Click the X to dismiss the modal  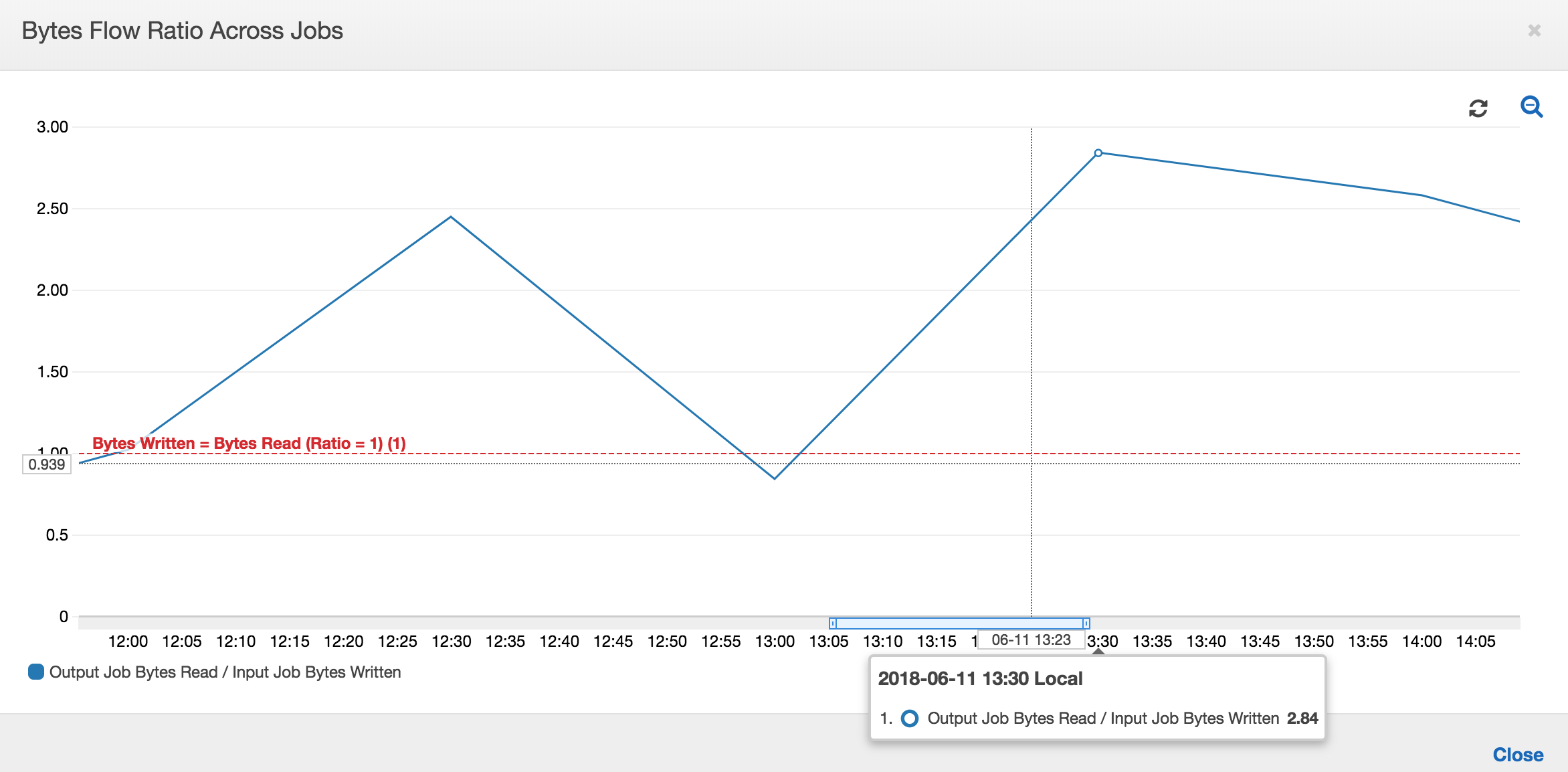coord(1535,31)
